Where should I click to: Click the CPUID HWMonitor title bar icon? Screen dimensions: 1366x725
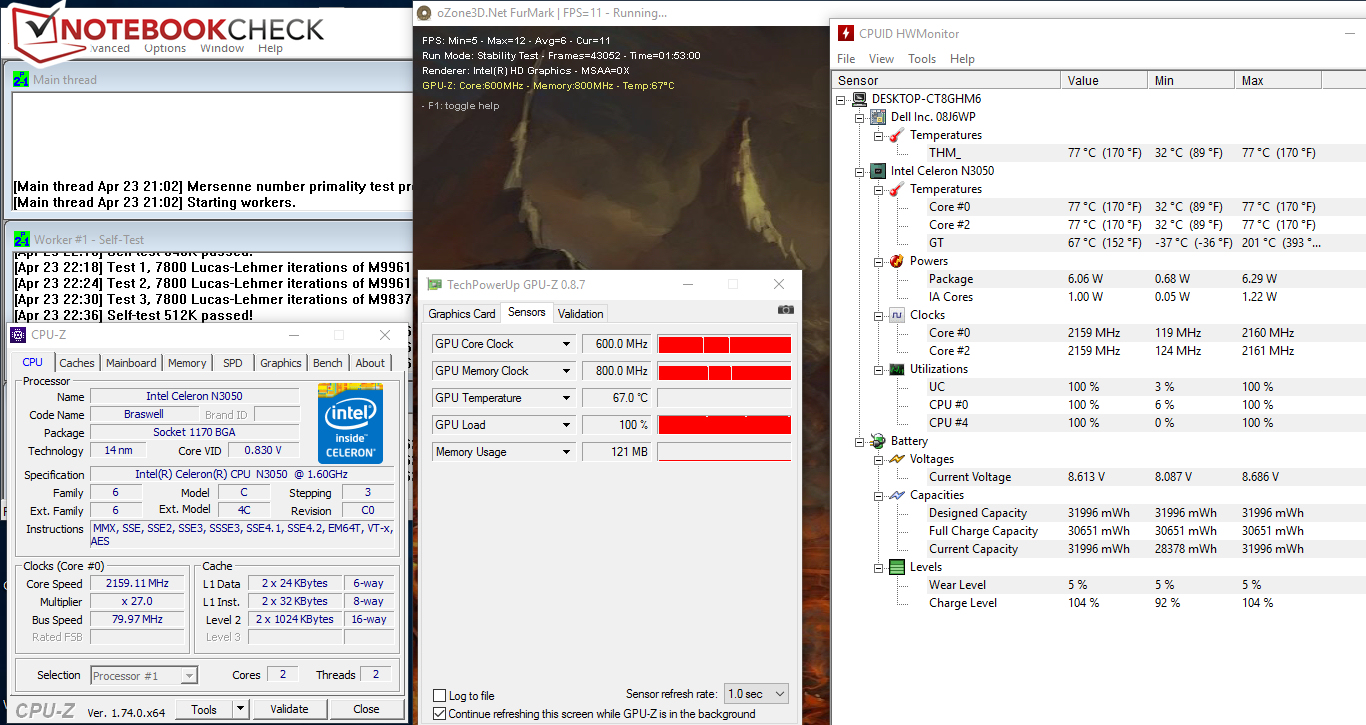[846, 33]
